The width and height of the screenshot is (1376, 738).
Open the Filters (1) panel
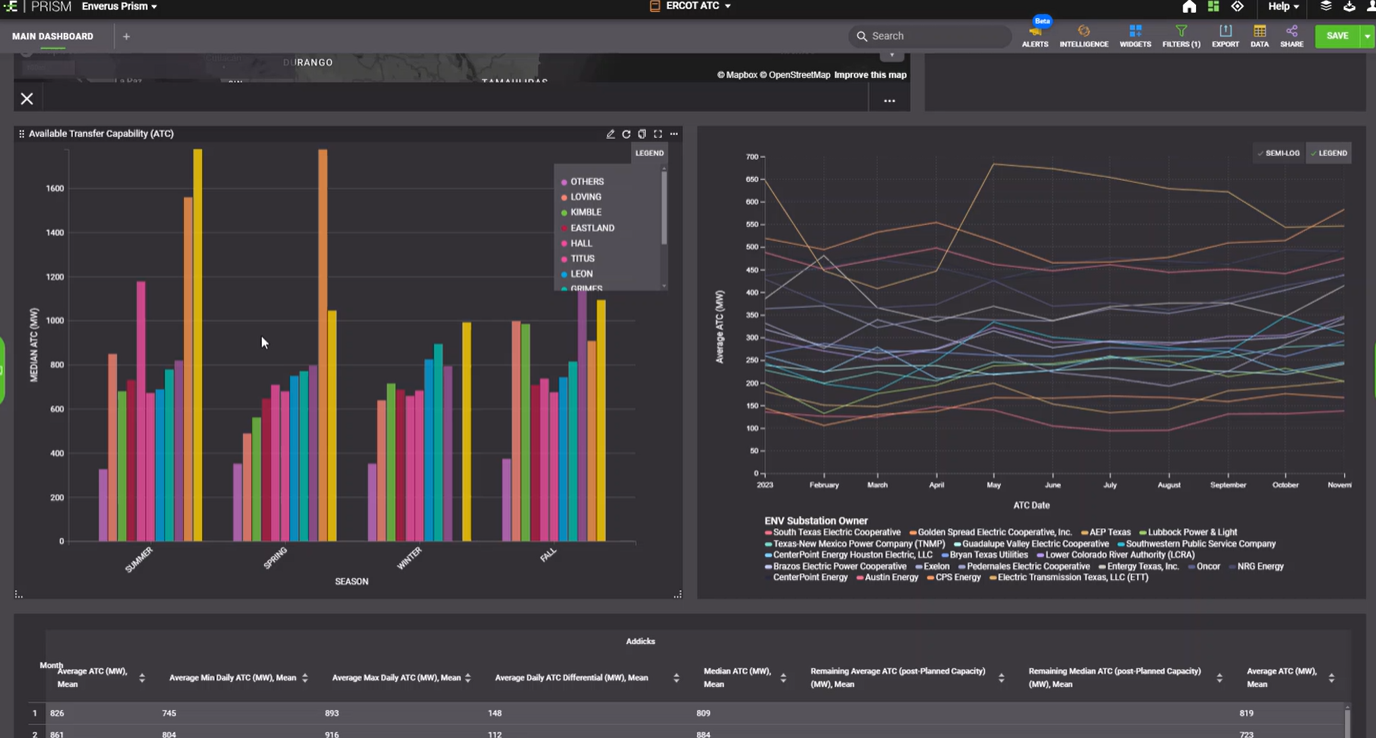1181,36
